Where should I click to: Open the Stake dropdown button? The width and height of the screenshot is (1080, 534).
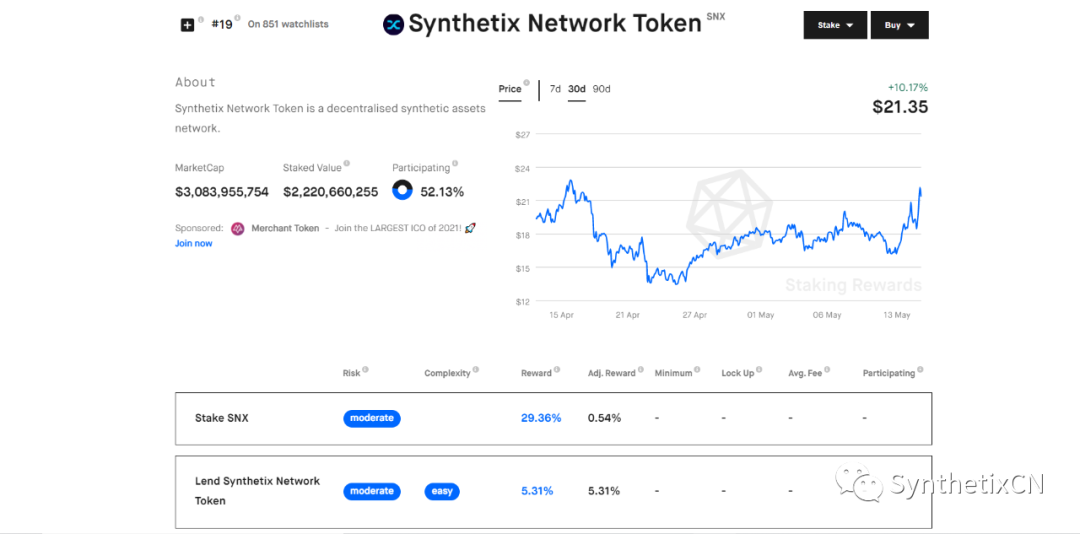[x=835, y=25]
